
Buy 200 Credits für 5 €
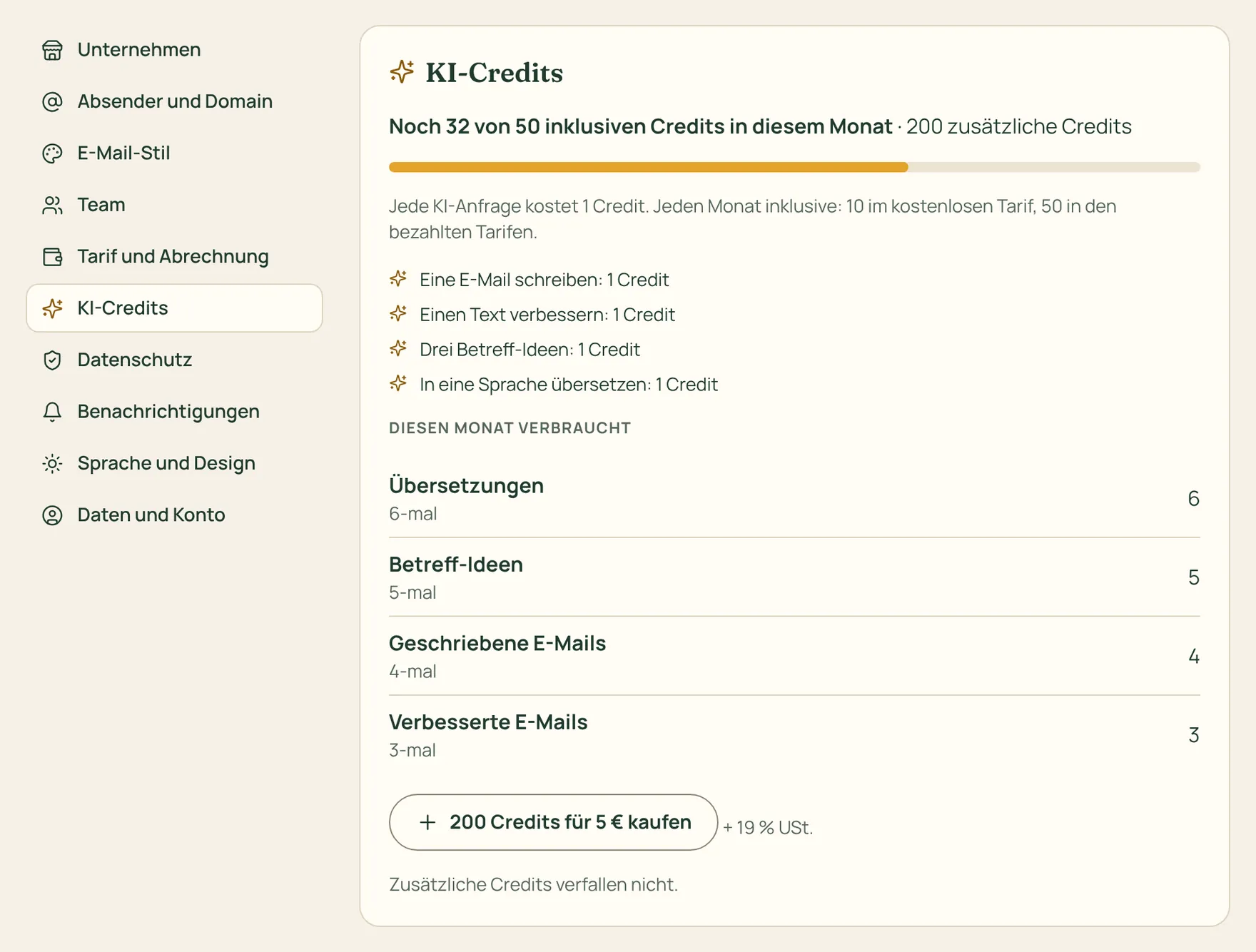pos(553,822)
